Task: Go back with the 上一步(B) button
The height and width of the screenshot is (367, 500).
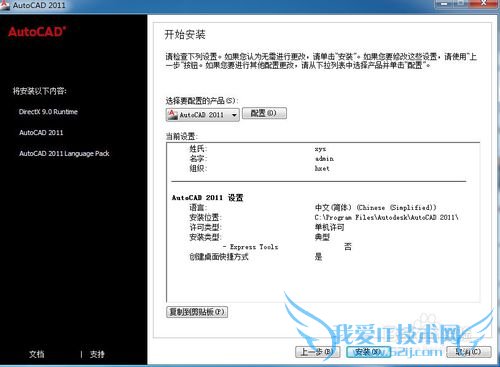Action: 317,352
